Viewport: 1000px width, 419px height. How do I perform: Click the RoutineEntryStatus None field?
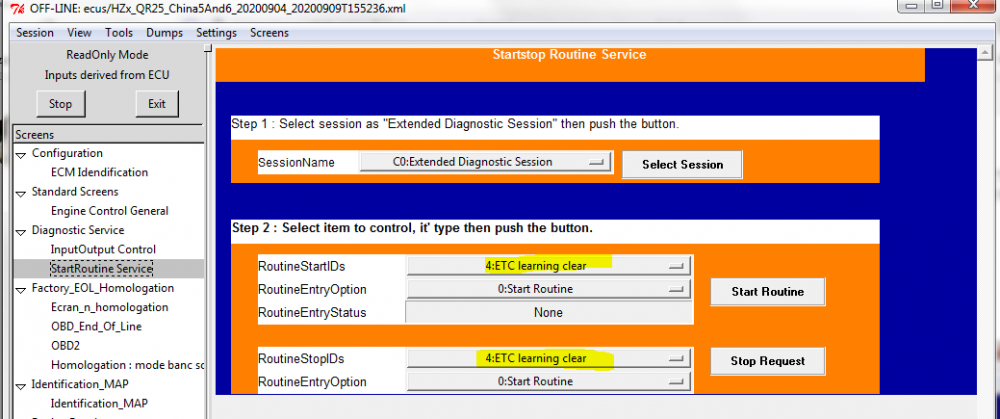pos(548,312)
